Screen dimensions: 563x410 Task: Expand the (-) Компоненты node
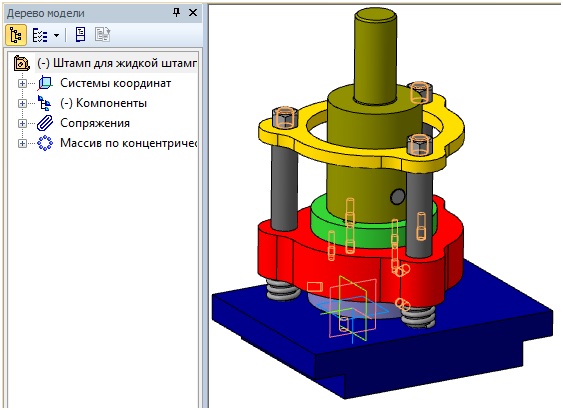(x=22, y=103)
